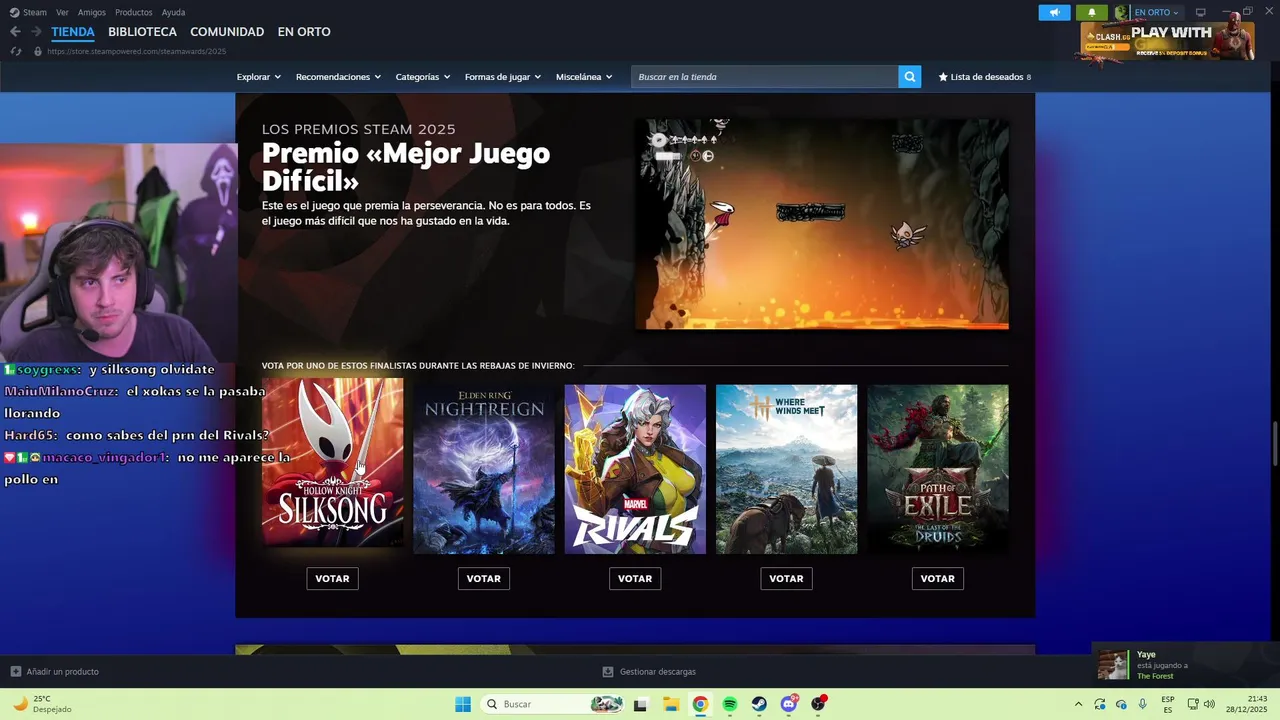This screenshot has width=1280, height=720.
Task: Click the blue search magnifier button
Action: coord(909,77)
